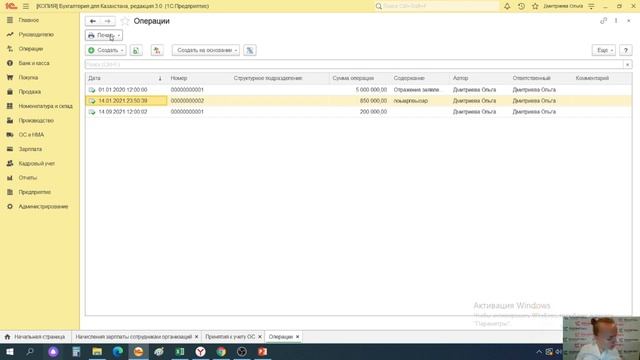Open Банк и касса section
640x360 pixels.
click(x=34, y=63)
